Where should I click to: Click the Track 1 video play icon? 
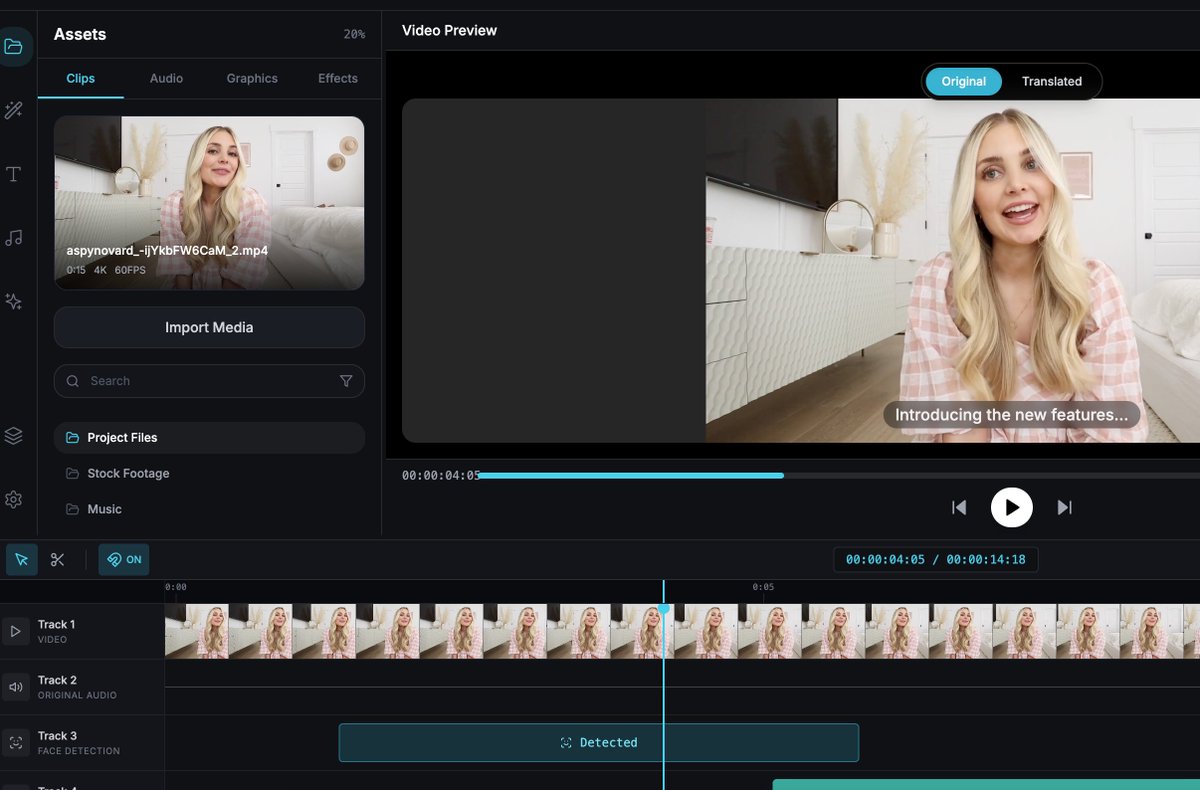pos(15,631)
